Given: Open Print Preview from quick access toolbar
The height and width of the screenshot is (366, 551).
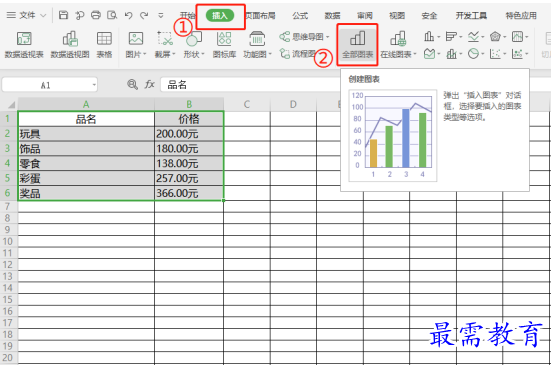Looking at the screenshot, I should [112, 15].
